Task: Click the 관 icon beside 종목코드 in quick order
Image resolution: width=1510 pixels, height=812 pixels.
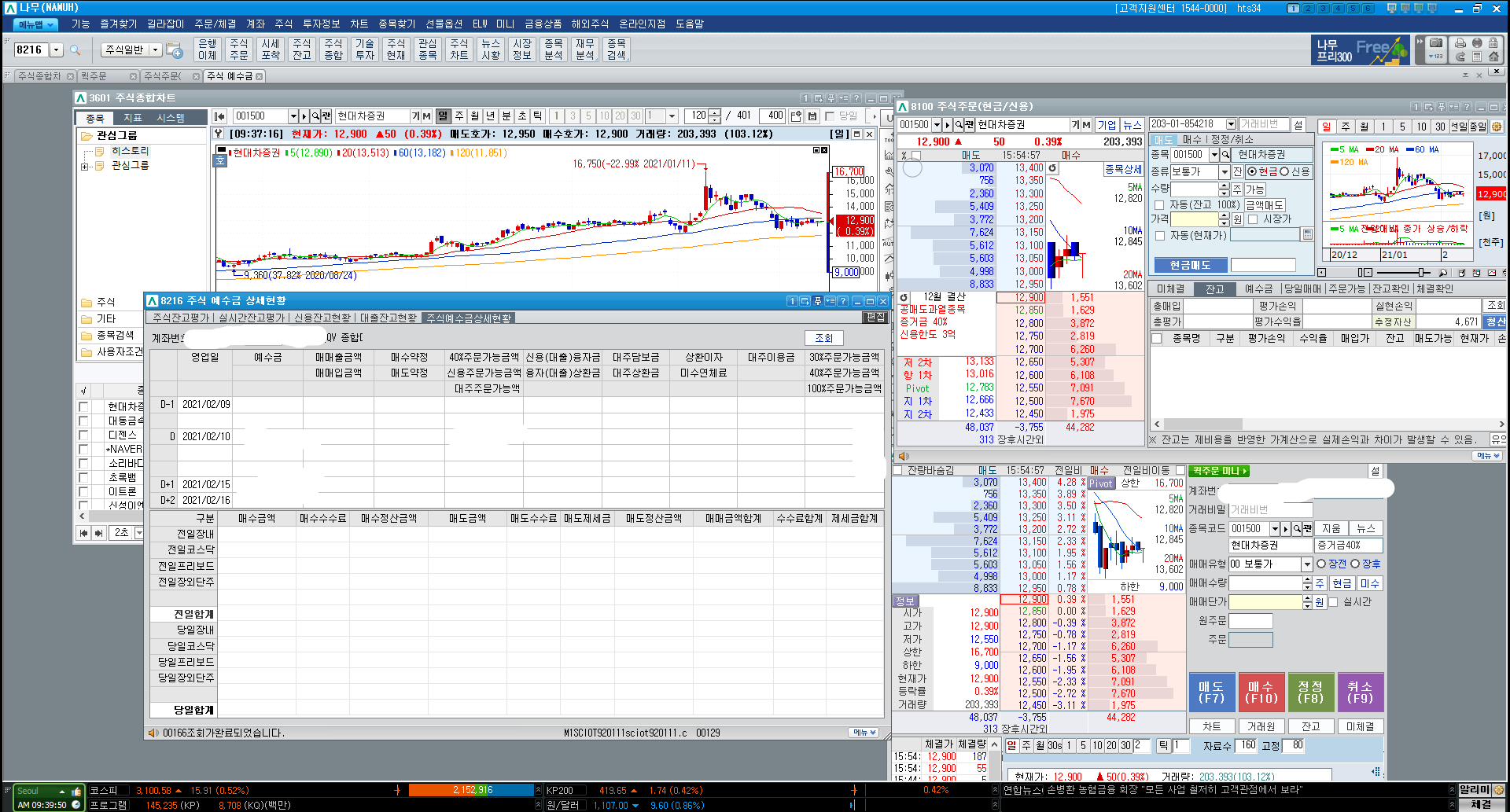Action: click(1307, 529)
